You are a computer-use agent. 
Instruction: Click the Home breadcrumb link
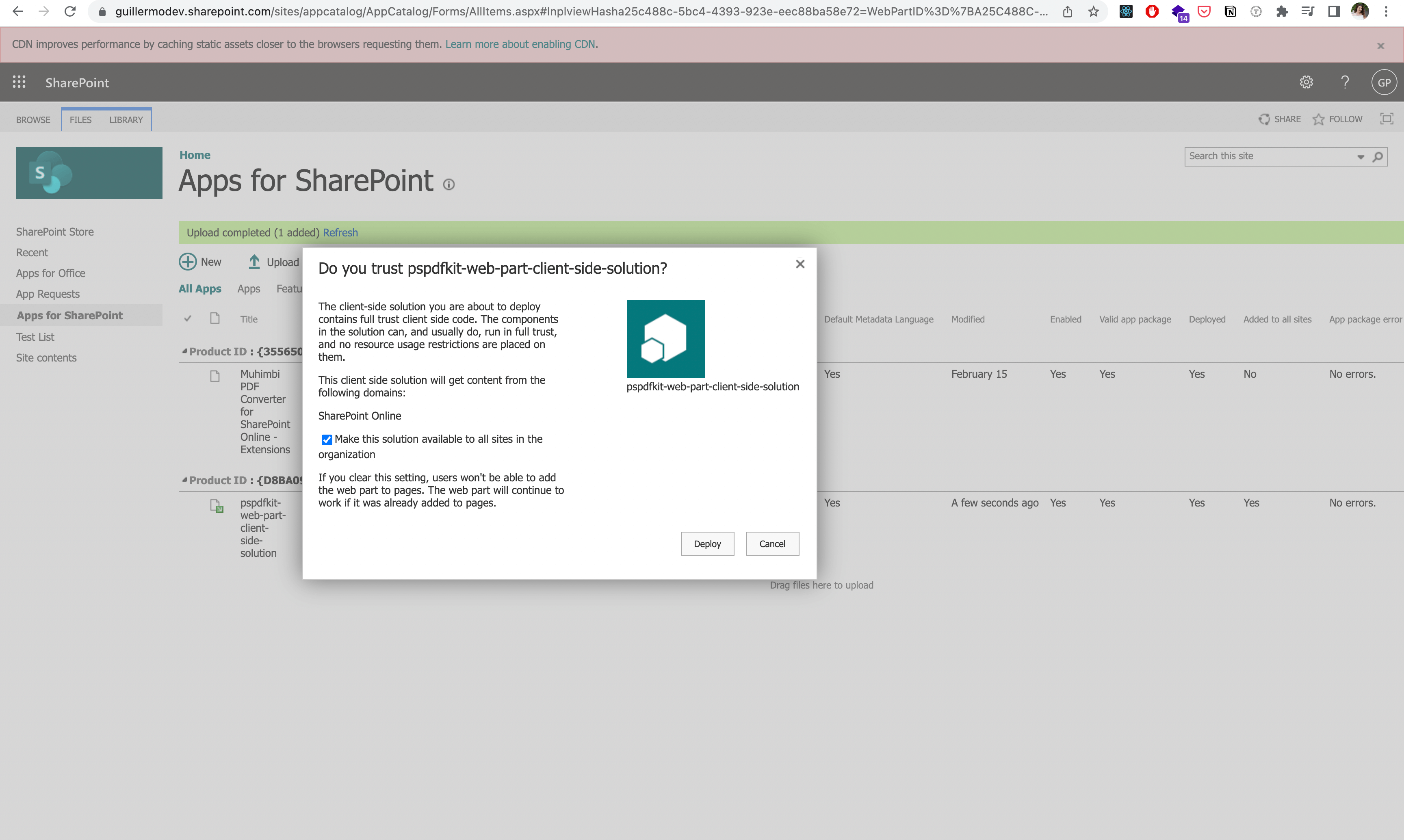point(195,154)
